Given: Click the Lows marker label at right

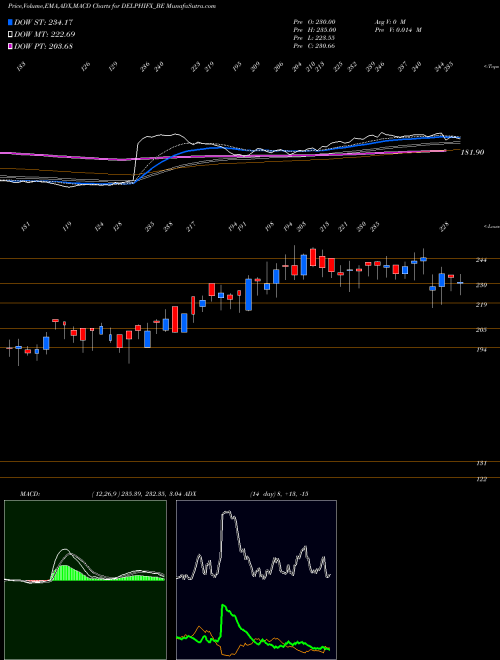Looking at the screenshot, I should 491,226.
